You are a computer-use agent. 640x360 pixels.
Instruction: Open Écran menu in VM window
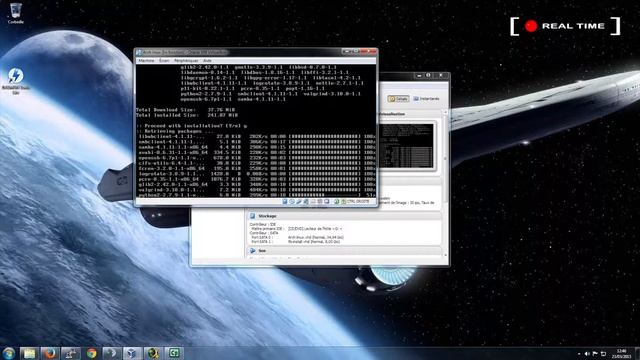tap(164, 60)
